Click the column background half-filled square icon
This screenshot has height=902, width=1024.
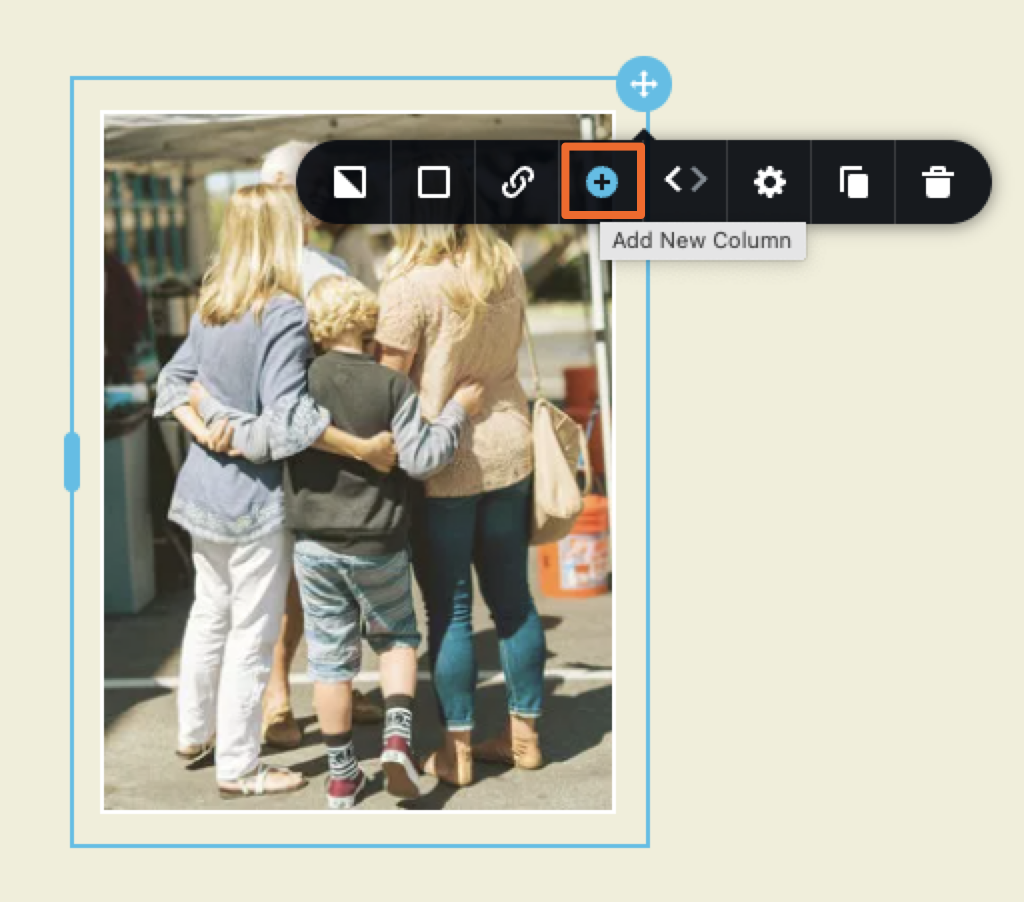coord(349,182)
